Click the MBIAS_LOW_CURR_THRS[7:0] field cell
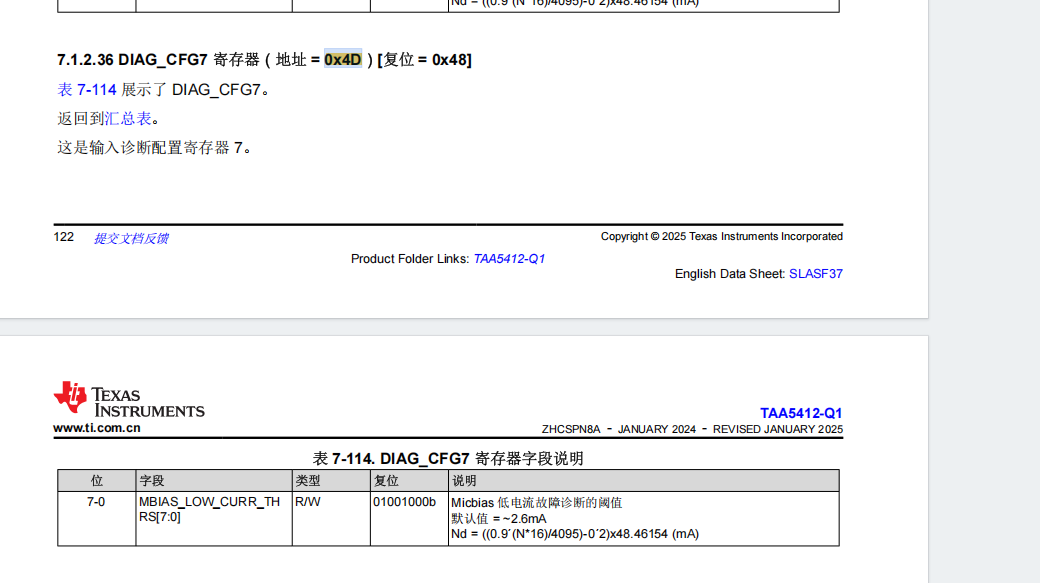 pos(214,519)
